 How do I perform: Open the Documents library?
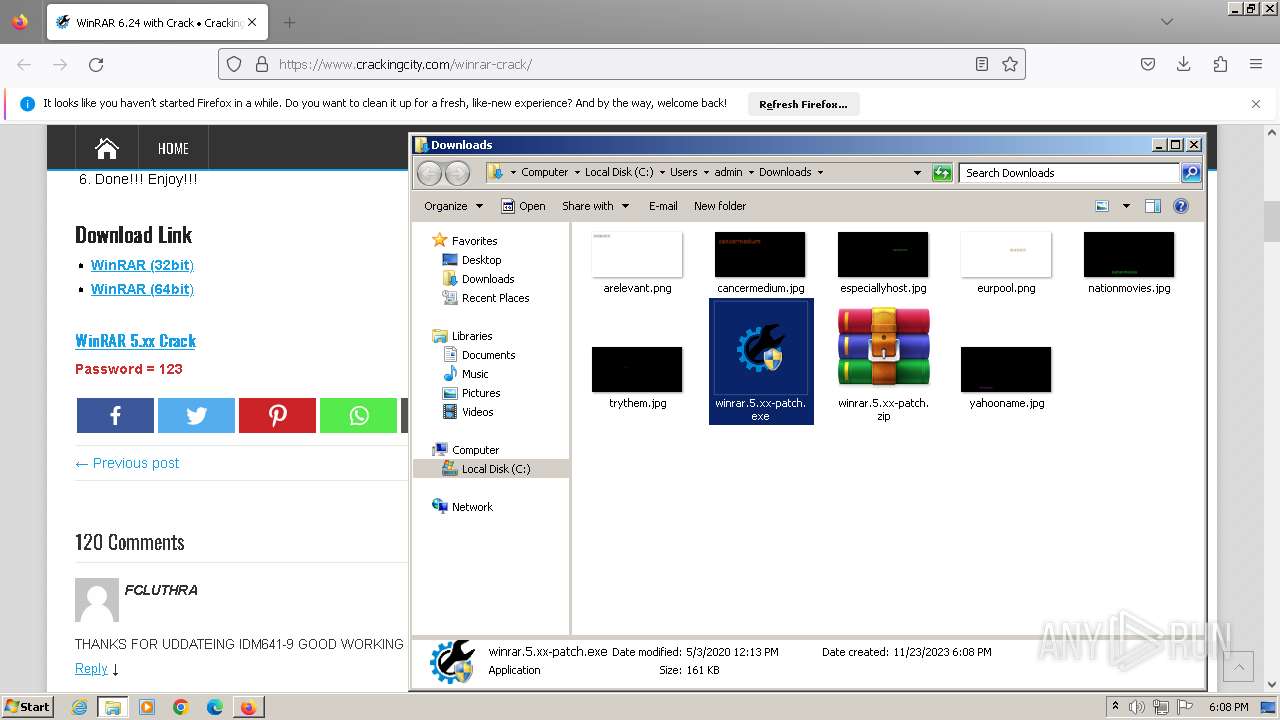488,355
